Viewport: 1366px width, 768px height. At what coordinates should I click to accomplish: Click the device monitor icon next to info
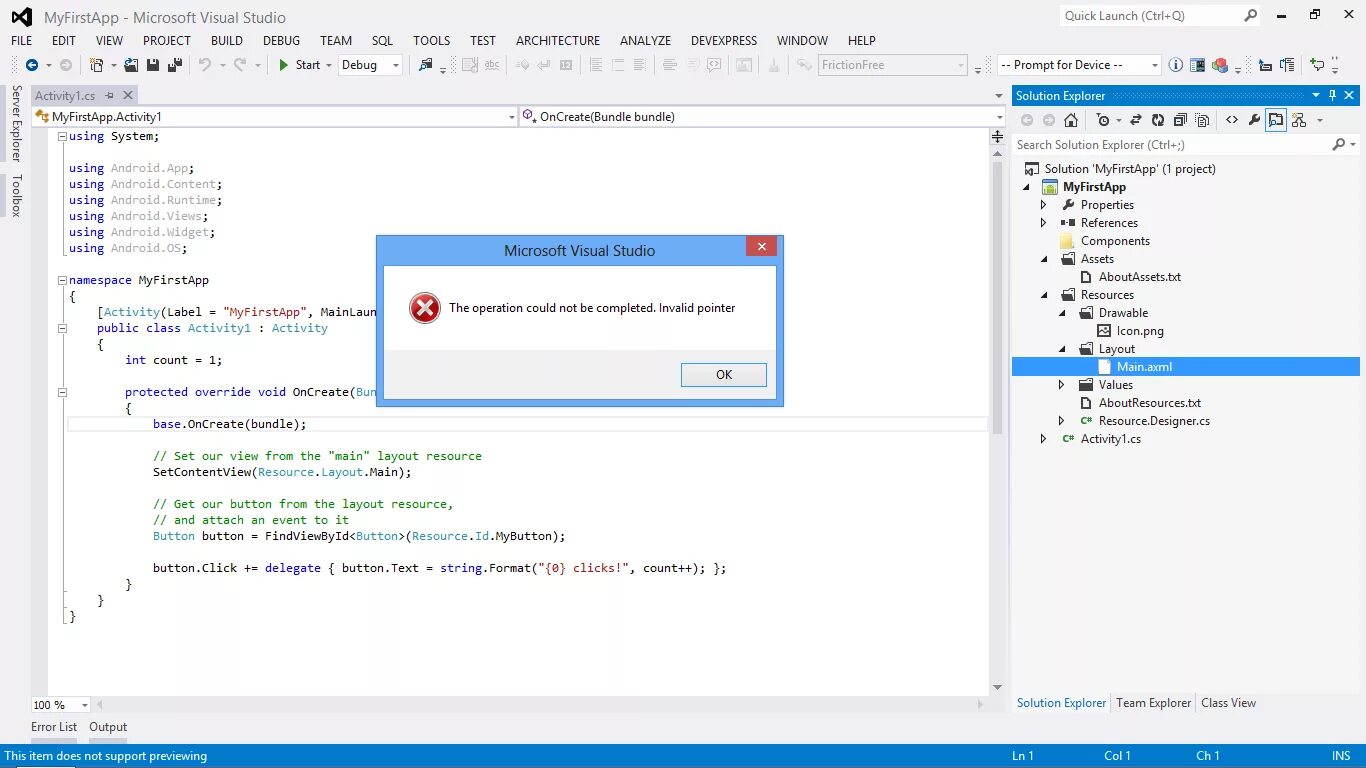click(x=1197, y=65)
